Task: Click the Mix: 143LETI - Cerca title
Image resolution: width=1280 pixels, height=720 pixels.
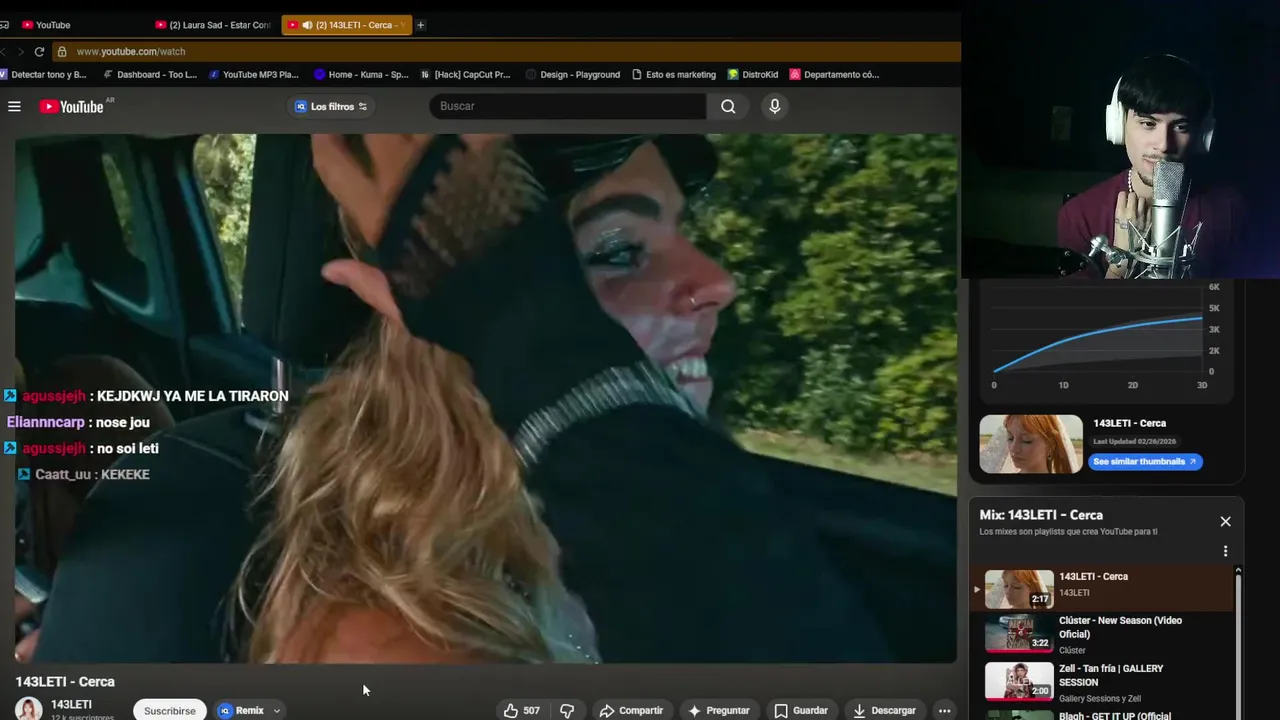Action: [x=1041, y=515]
